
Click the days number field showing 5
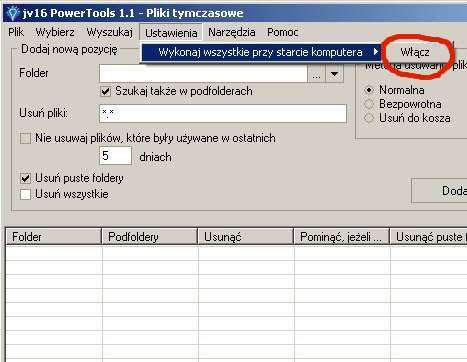[115, 156]
